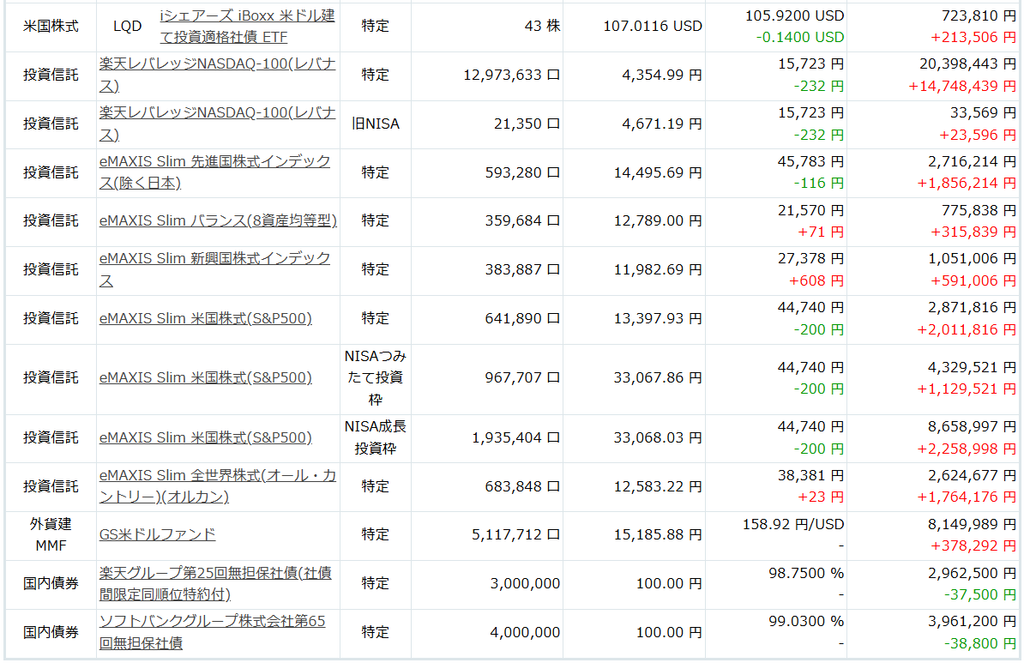Open eMAXIS Slim 米国株式(S&P500) link in NISAつみたて投資枠 row
Screen dimensions: 1024x663
point(206,378)
